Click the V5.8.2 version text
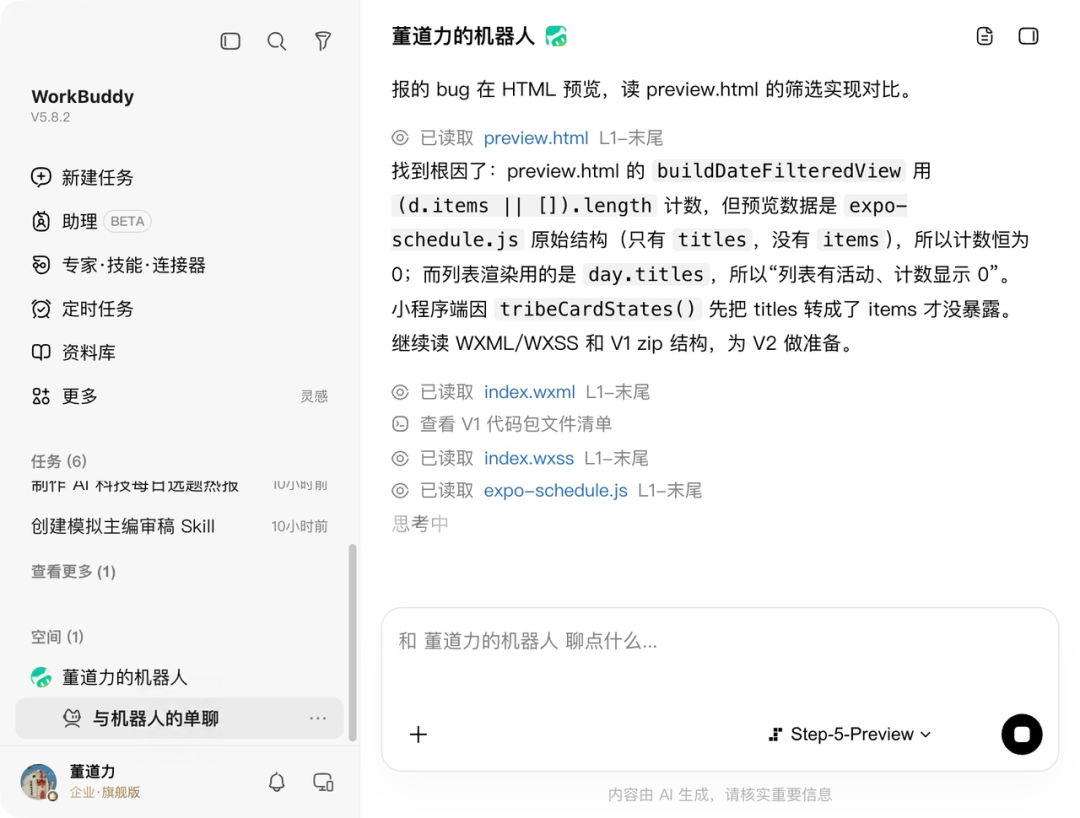This screenshot has height=818, width=1080. [x=50, y=117]
